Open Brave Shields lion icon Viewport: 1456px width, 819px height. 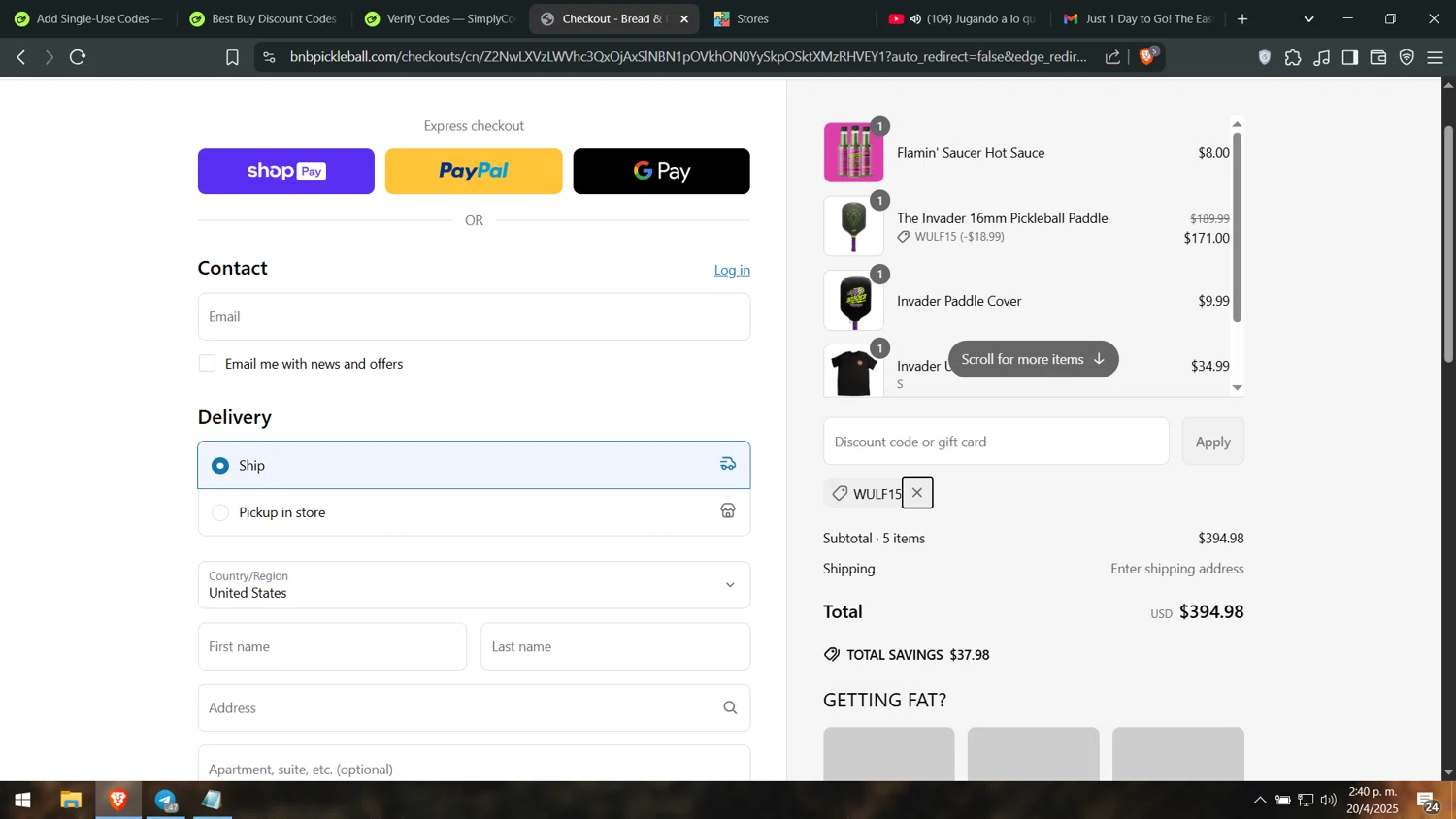tap(1147, 56)
